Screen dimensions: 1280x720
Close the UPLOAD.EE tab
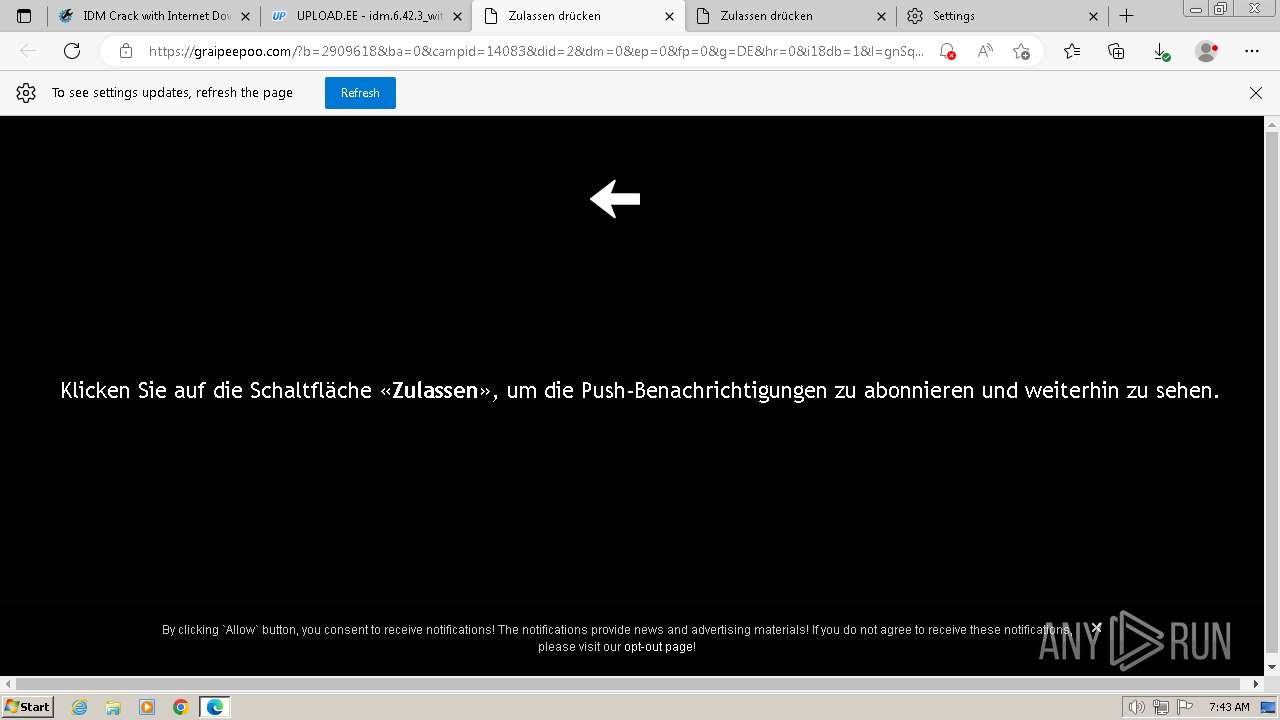pyautogui.click(x=457, y=16)
